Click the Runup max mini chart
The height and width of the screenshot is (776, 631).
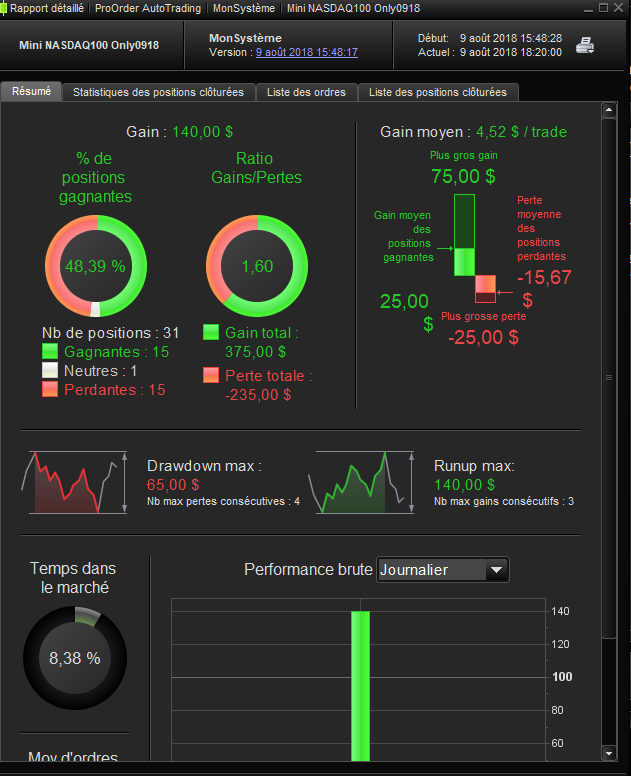click(x=361, y=482)
